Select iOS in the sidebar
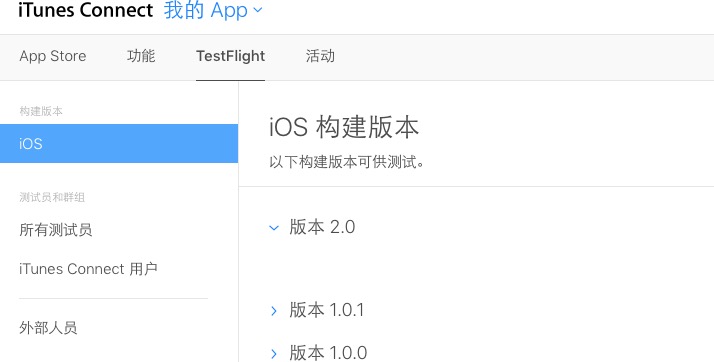Screen dimensions: 714x362 [119, 143]
